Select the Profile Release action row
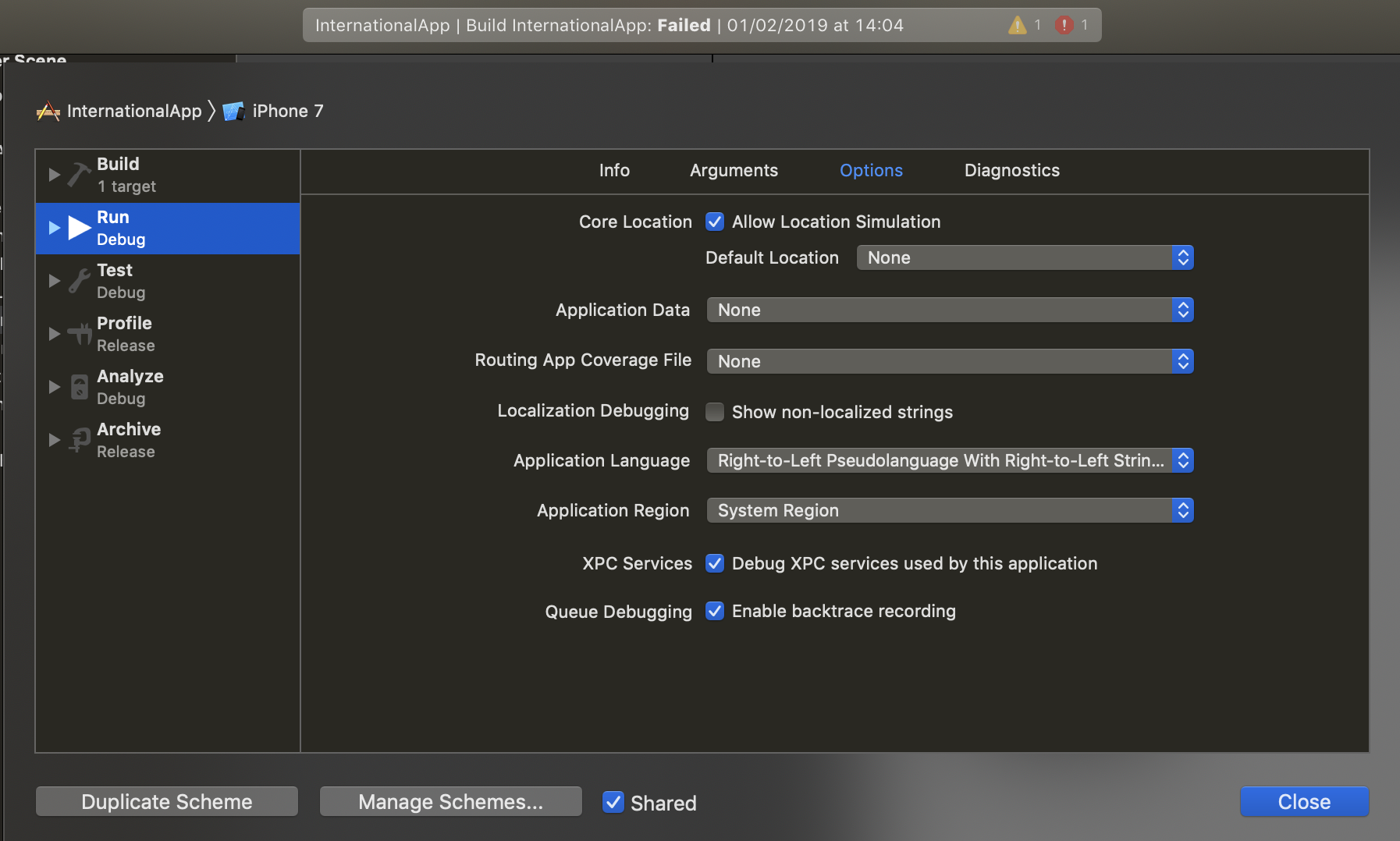 click(168, 334)
